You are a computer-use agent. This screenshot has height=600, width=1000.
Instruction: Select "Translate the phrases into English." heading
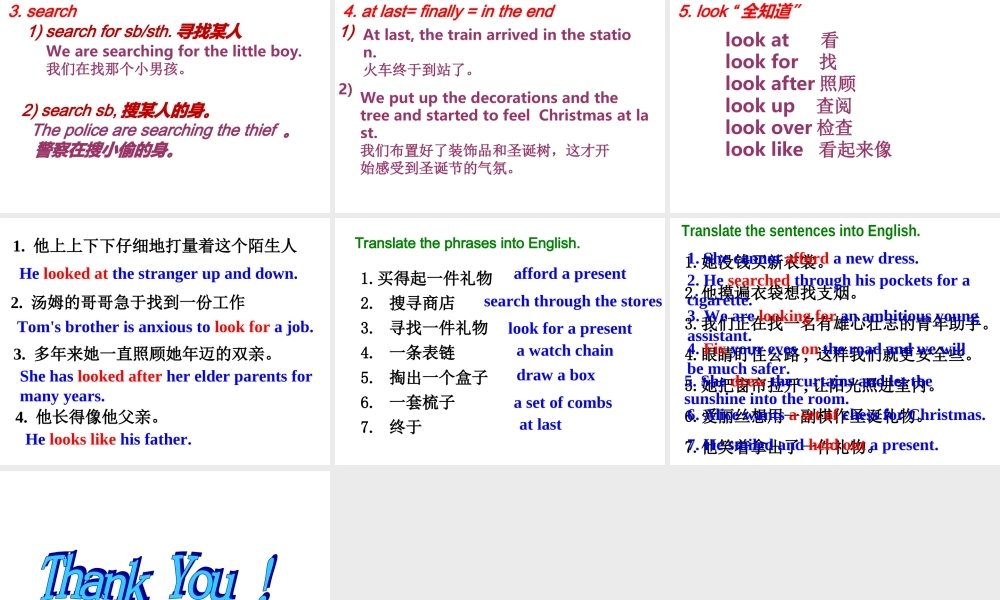tap(467, 243)
